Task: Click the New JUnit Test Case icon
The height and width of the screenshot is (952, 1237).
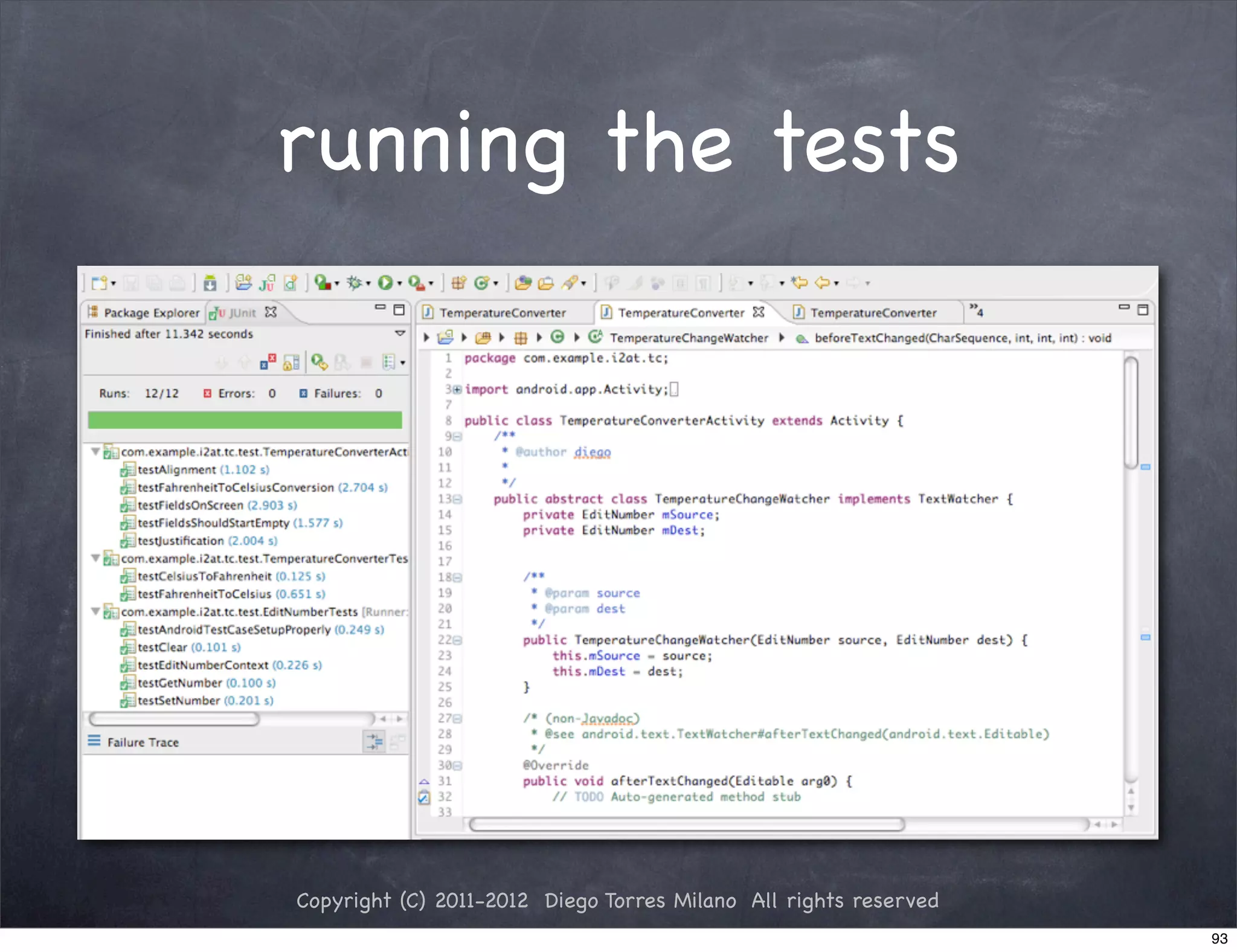Action: [266, 283]
